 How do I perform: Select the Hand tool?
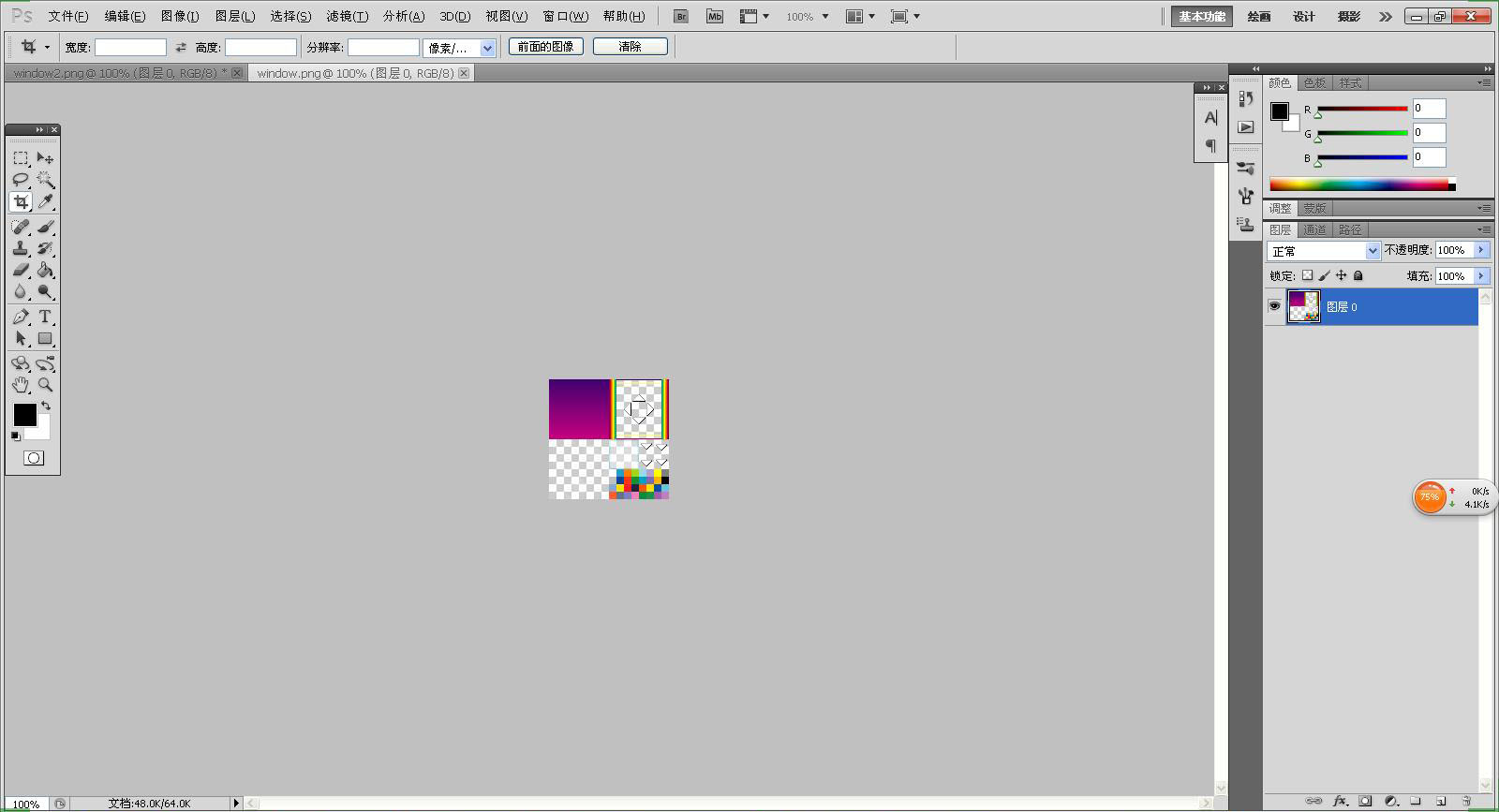pos(21,385)
